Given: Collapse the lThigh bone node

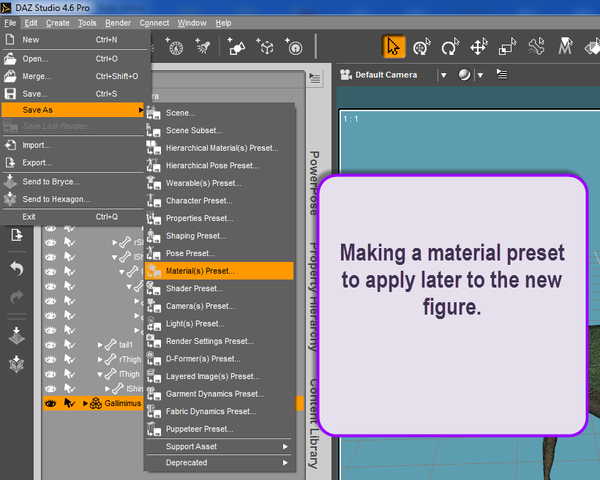Looking at the screenshot, I should pos(100,374).
